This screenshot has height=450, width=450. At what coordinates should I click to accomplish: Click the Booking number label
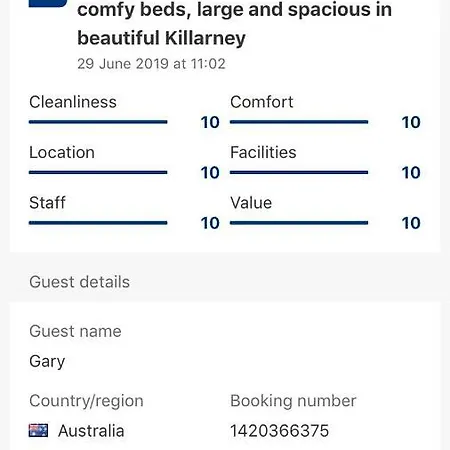[x=293, y=401]
